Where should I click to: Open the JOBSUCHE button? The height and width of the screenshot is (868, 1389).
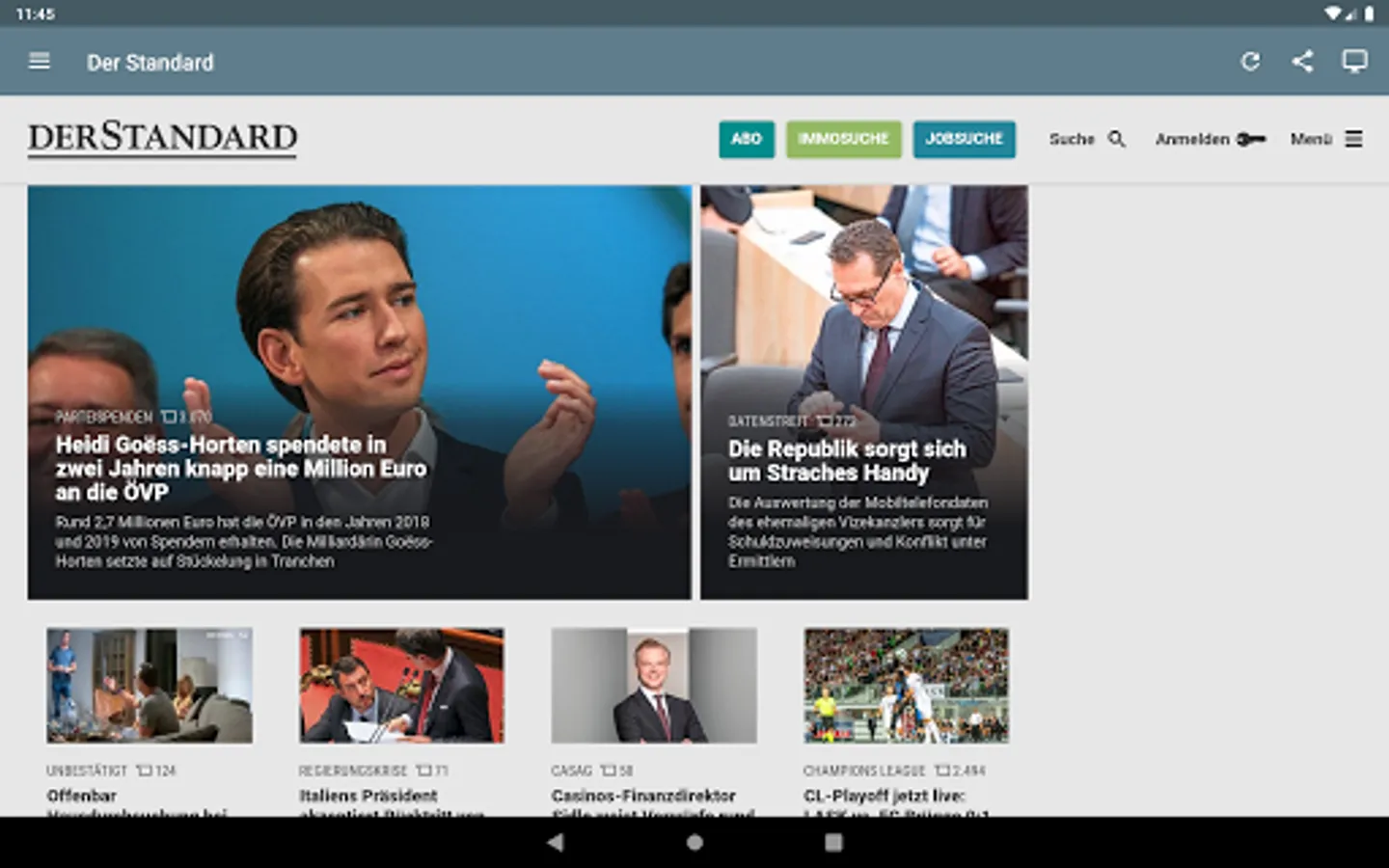(965, 139)
